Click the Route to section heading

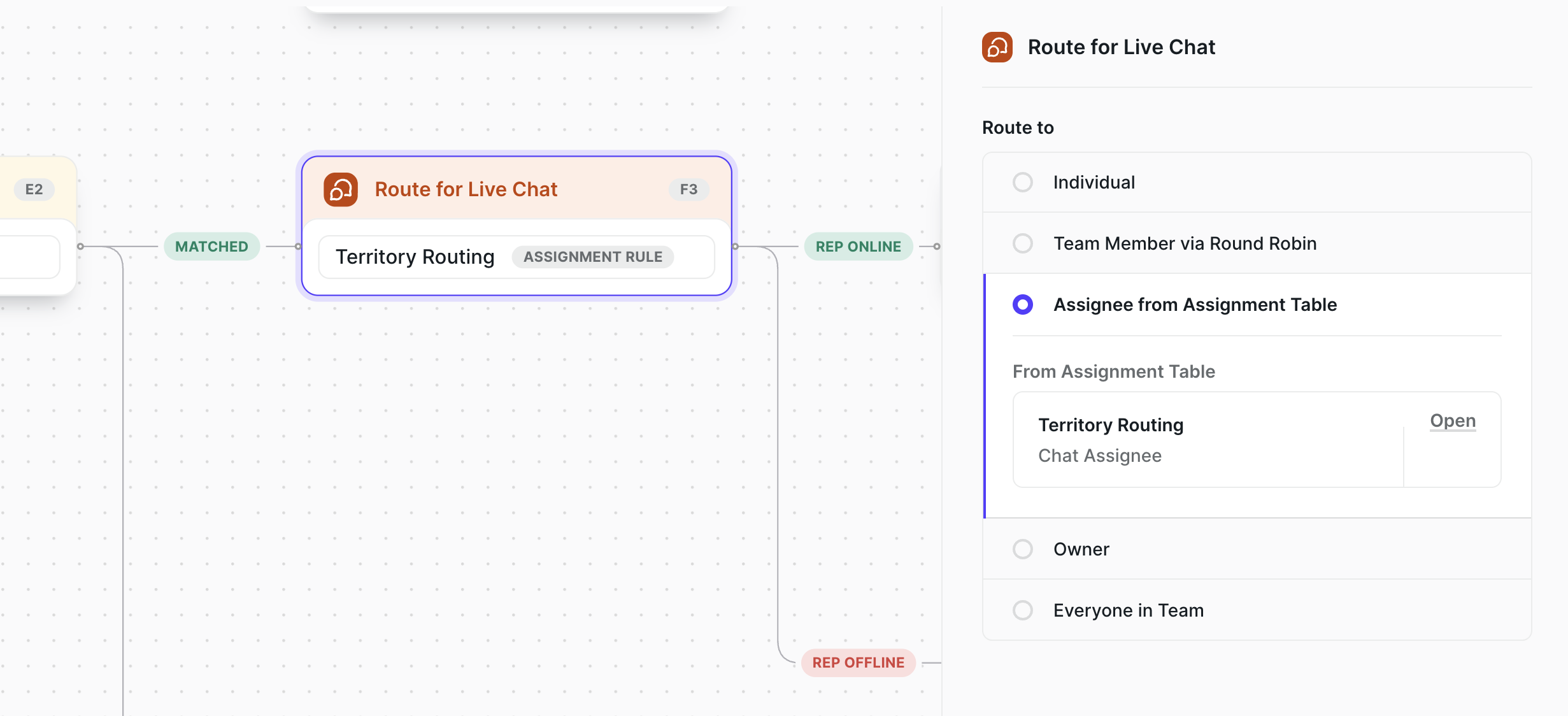pos(1018,127)
